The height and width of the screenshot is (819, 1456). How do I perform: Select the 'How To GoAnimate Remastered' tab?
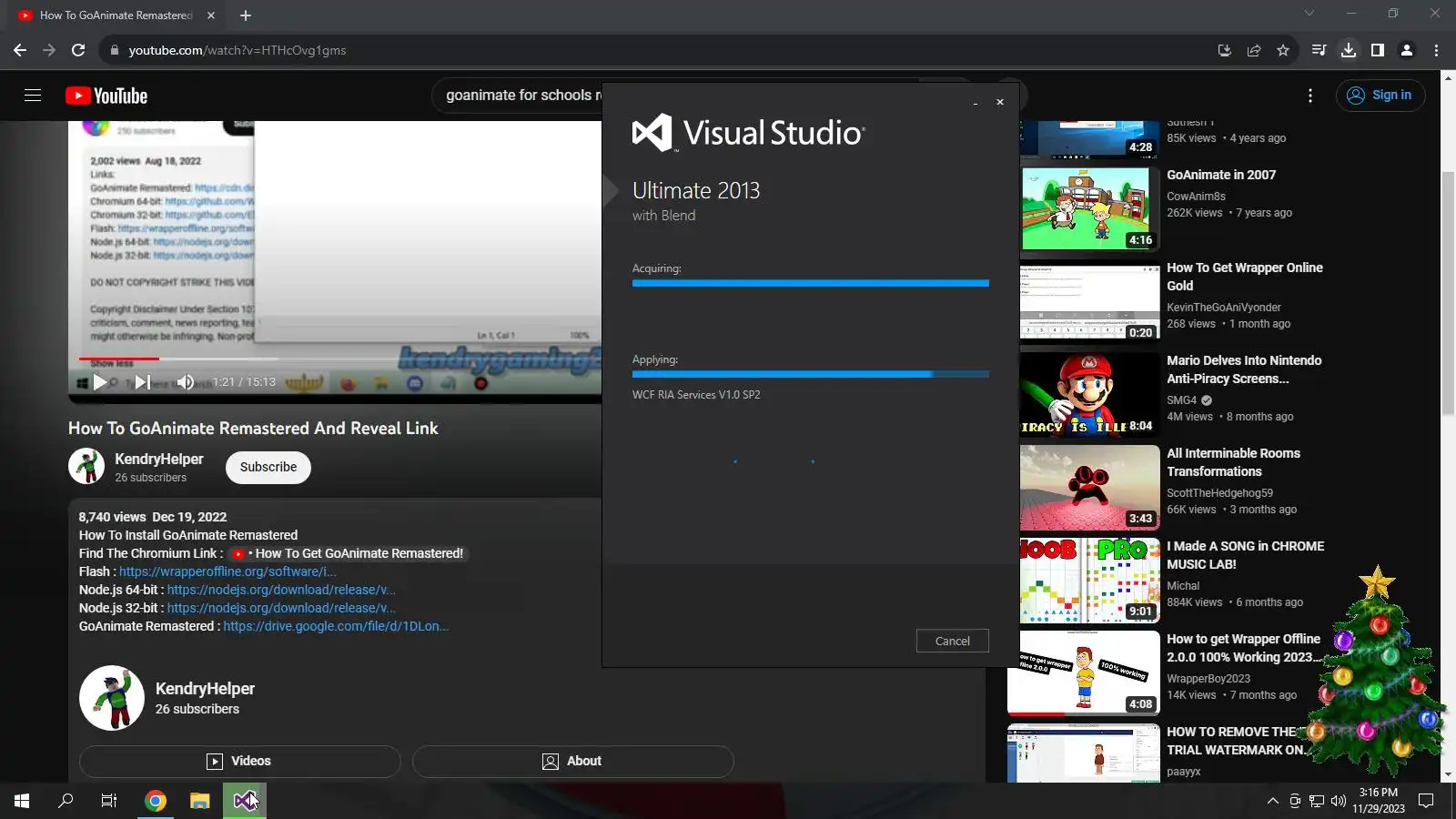pos(116,15)
